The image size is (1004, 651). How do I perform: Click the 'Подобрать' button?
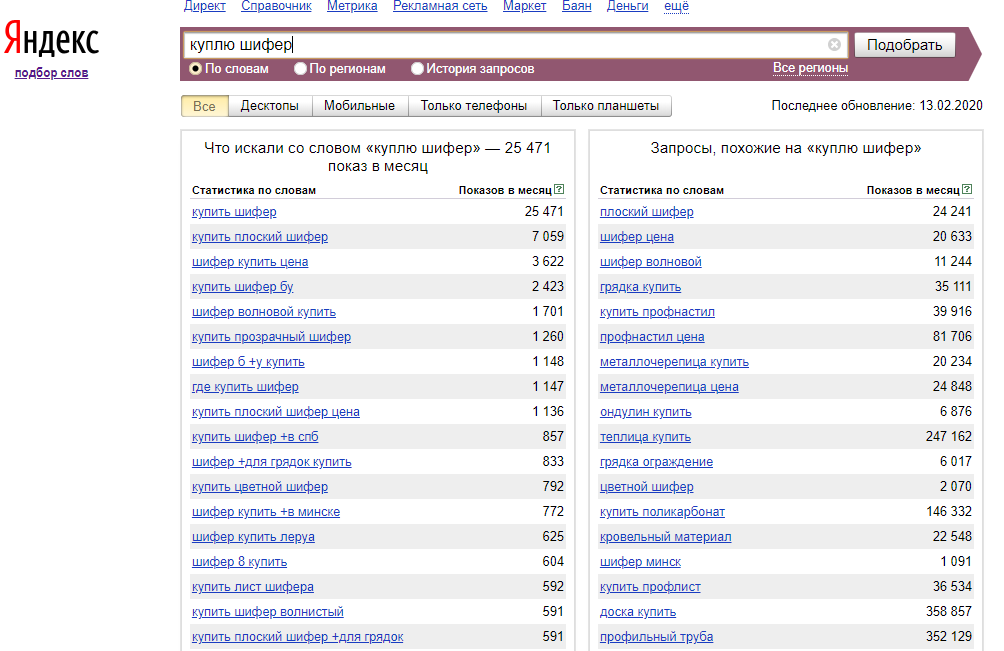click(904, 45)
